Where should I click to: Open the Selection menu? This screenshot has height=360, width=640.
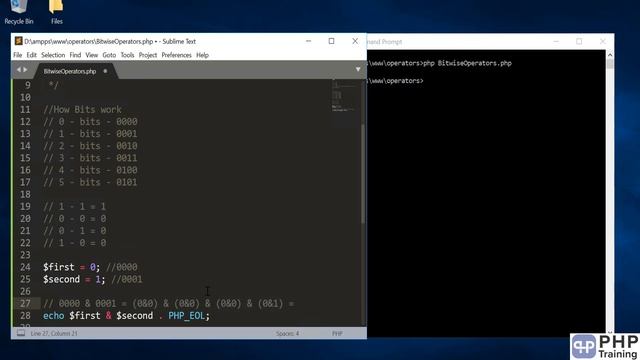tap(53, 55)
